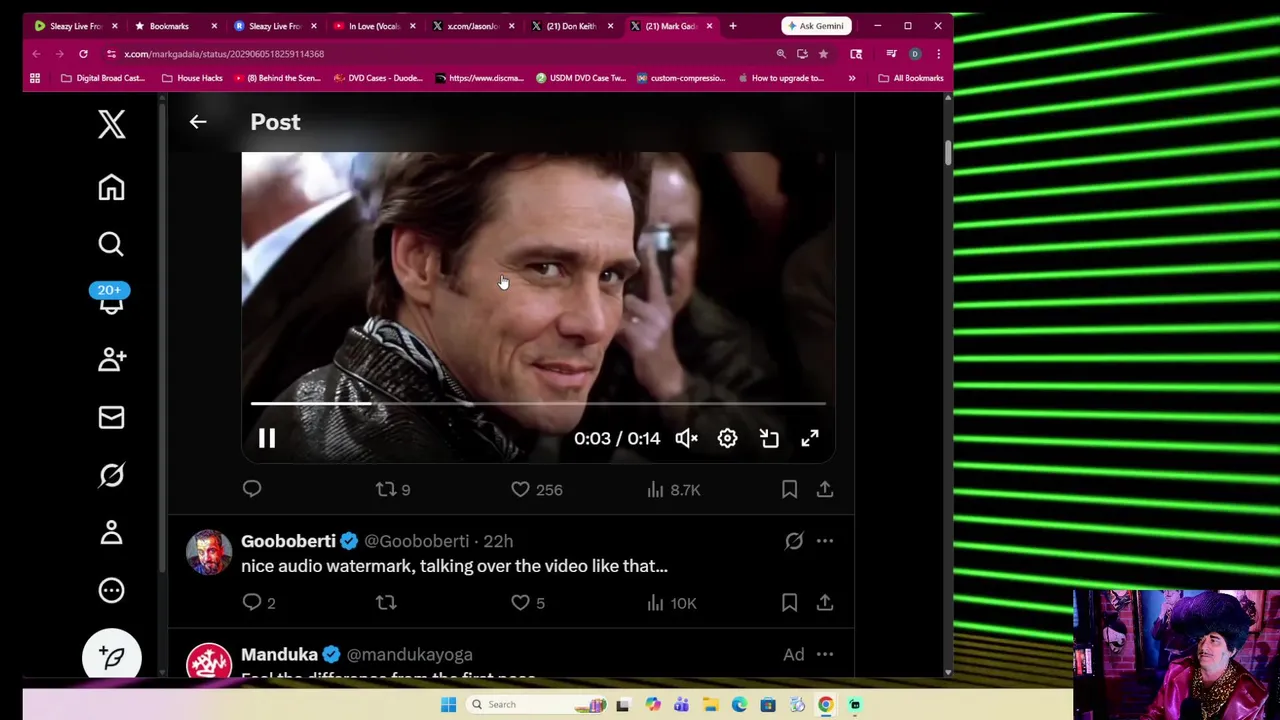
Task: Open Microsoft Edge from taskbar
Action: pos(739,705)
